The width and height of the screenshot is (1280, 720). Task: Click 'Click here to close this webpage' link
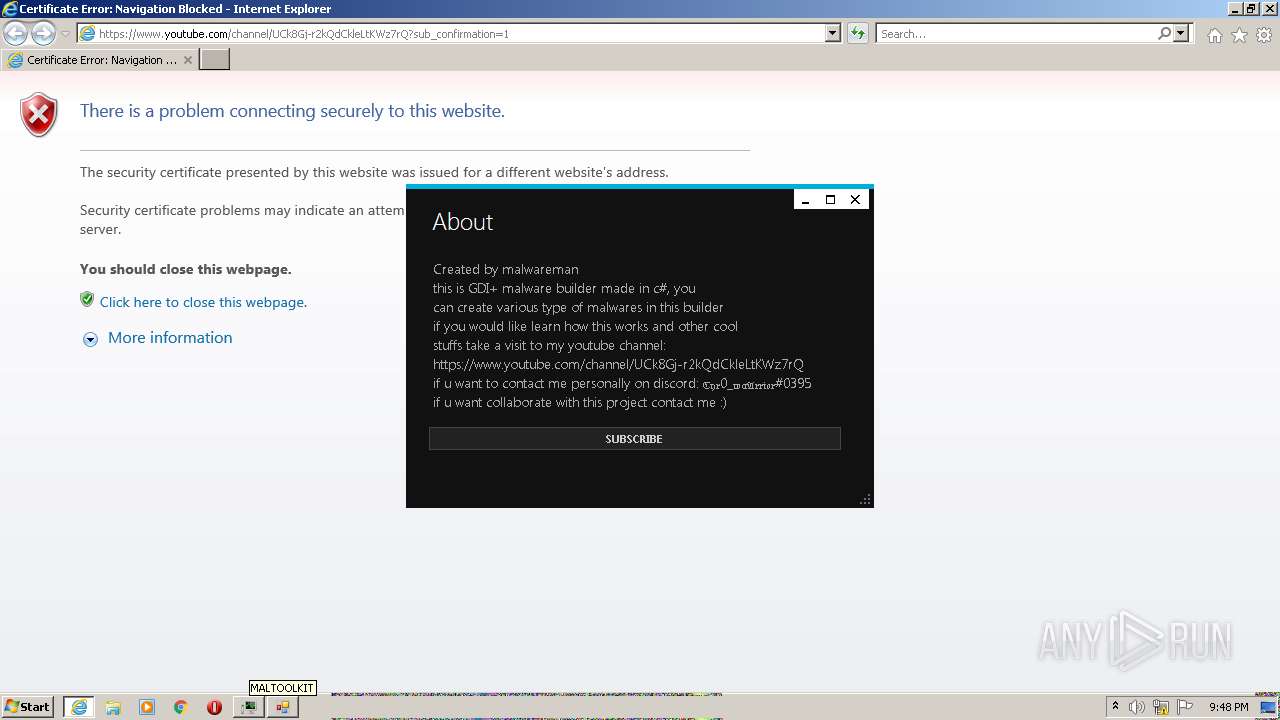pyautogui.click(x=203, y=302)
